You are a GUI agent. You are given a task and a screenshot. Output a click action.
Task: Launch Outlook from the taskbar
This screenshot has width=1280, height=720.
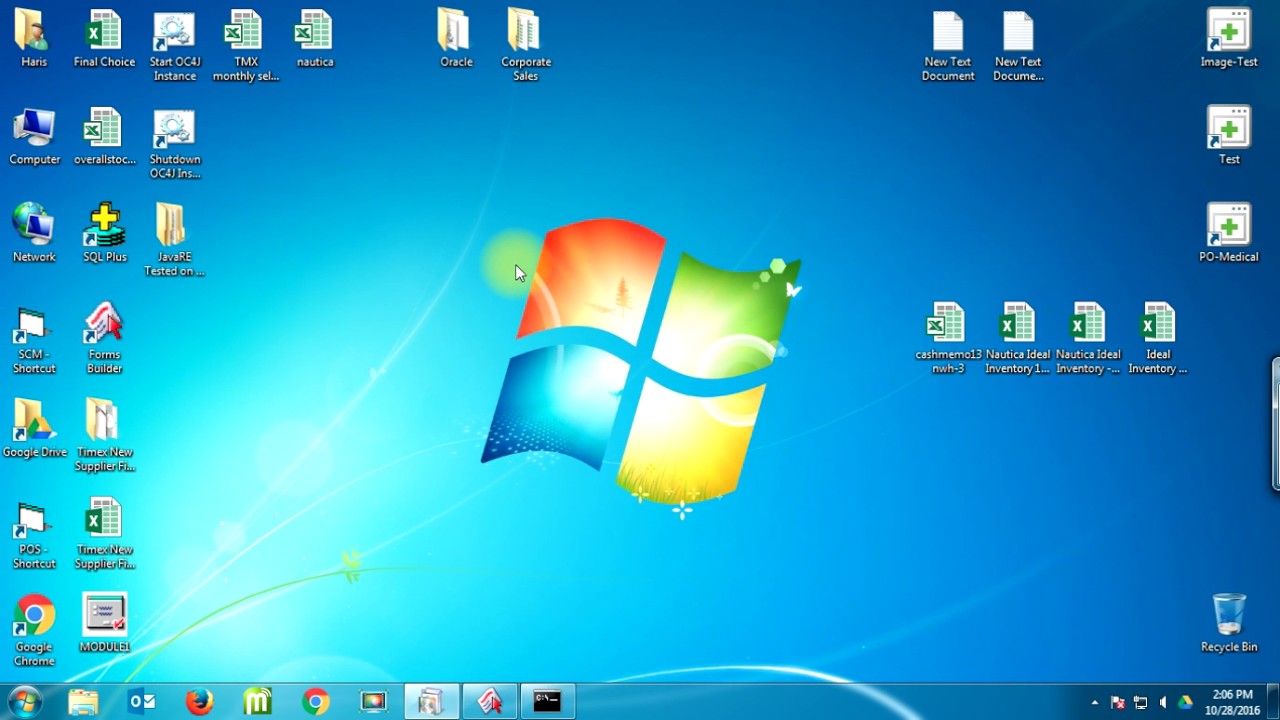tap(142, 702)
